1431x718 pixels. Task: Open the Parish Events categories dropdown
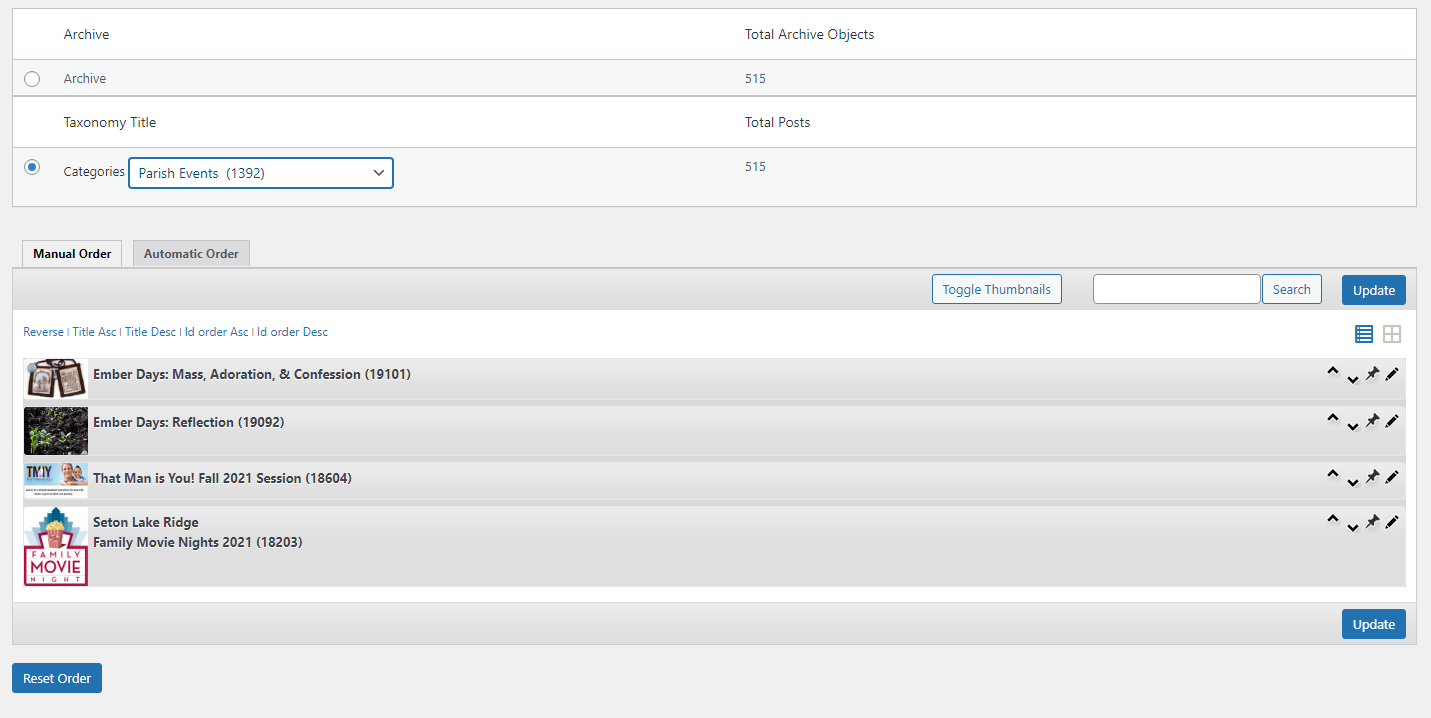click(x=261, y=173)
